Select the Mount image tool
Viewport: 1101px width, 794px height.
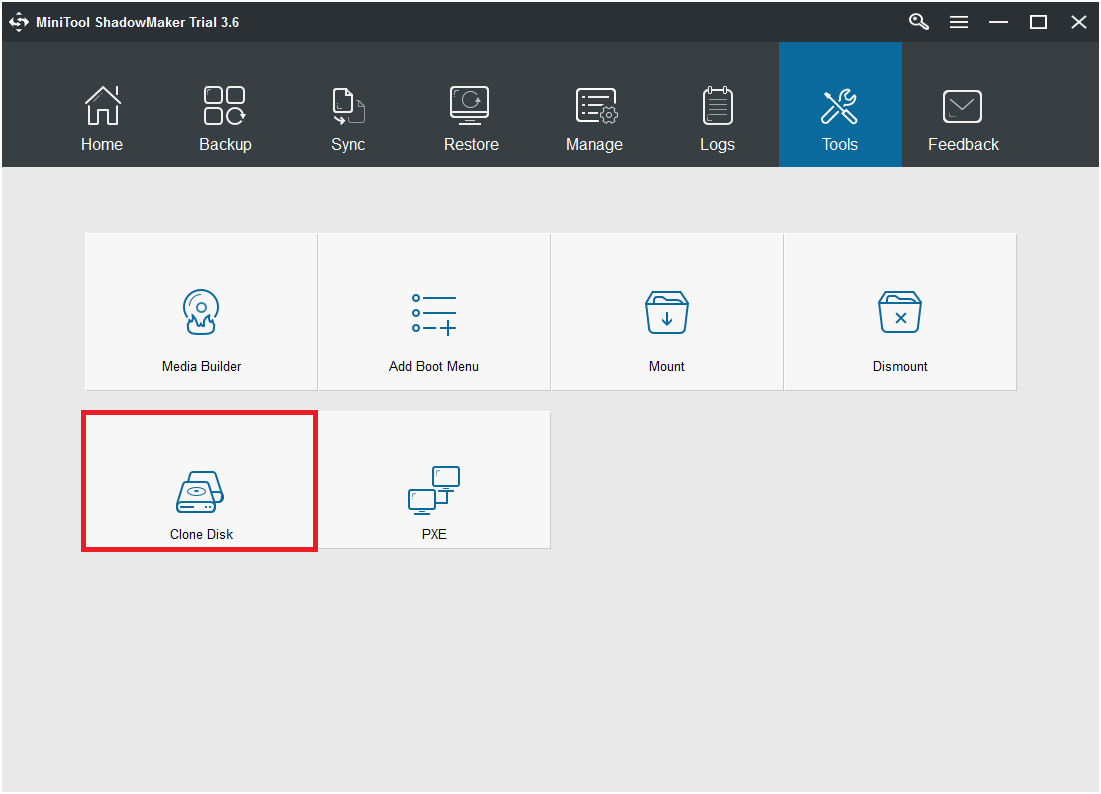click(667, 312)
